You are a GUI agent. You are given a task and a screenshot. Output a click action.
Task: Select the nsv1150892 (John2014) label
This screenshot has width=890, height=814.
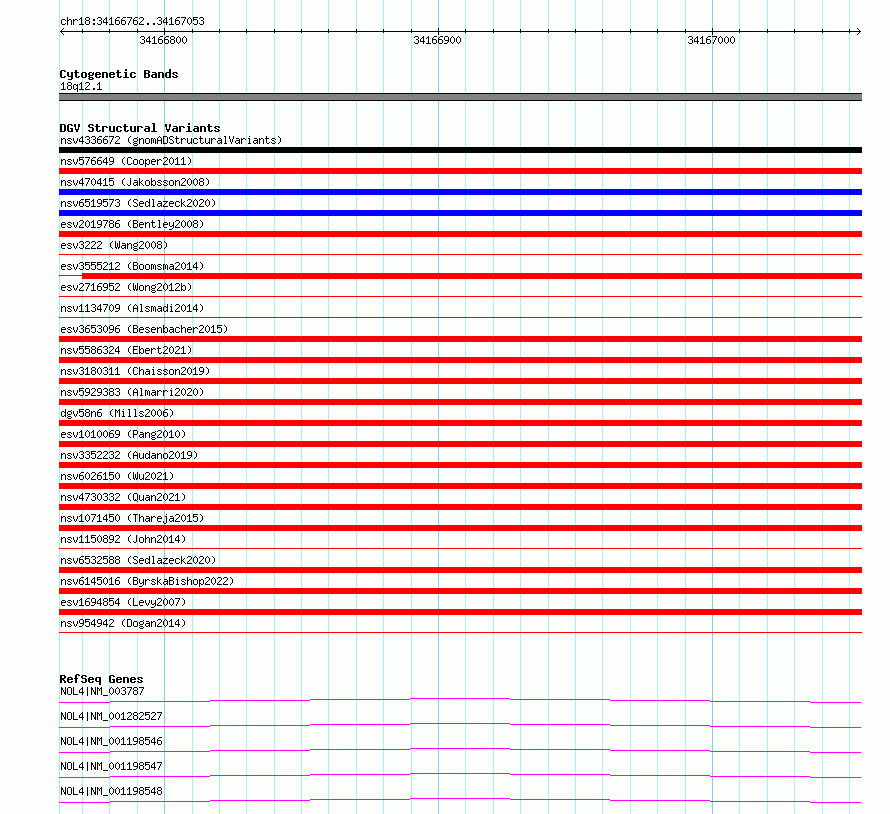coord(123,539)
